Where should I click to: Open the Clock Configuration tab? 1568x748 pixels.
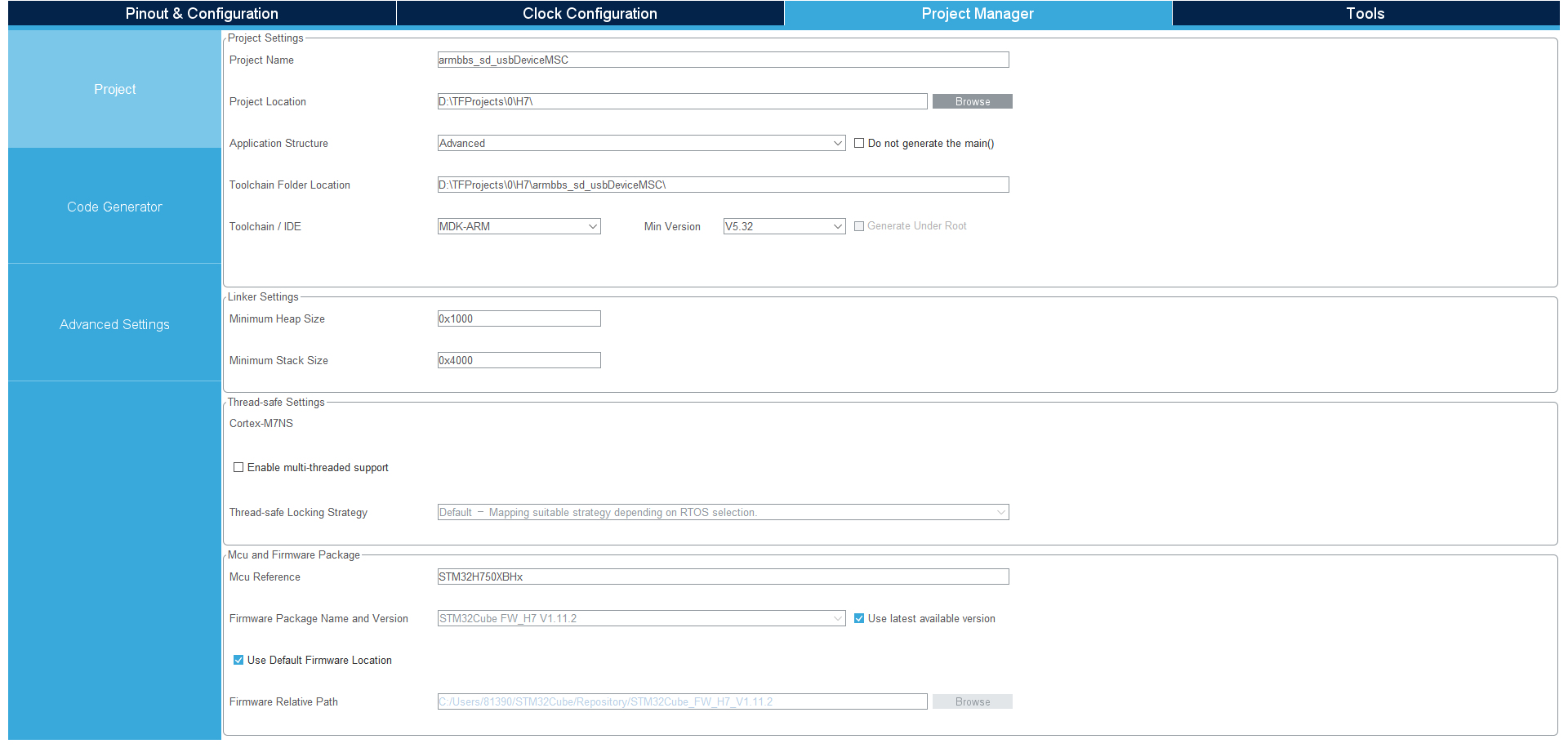[590, 13]
